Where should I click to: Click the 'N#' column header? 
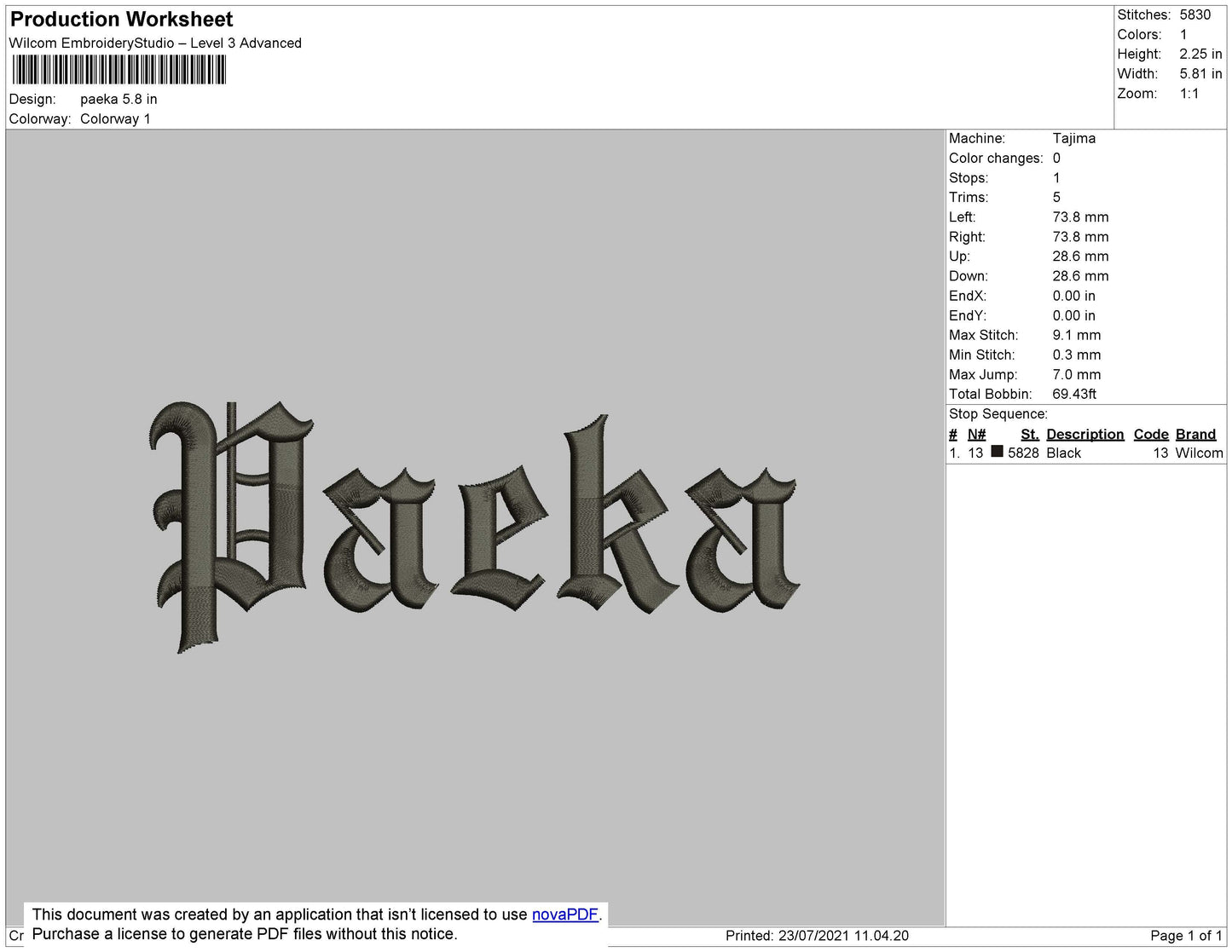976,435
